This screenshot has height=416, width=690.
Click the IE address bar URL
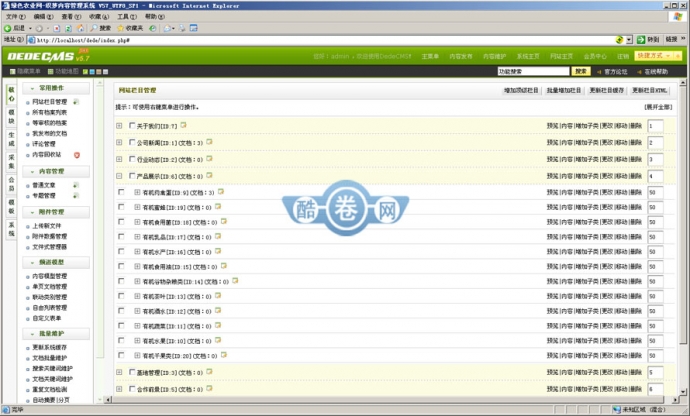point(83,40)
